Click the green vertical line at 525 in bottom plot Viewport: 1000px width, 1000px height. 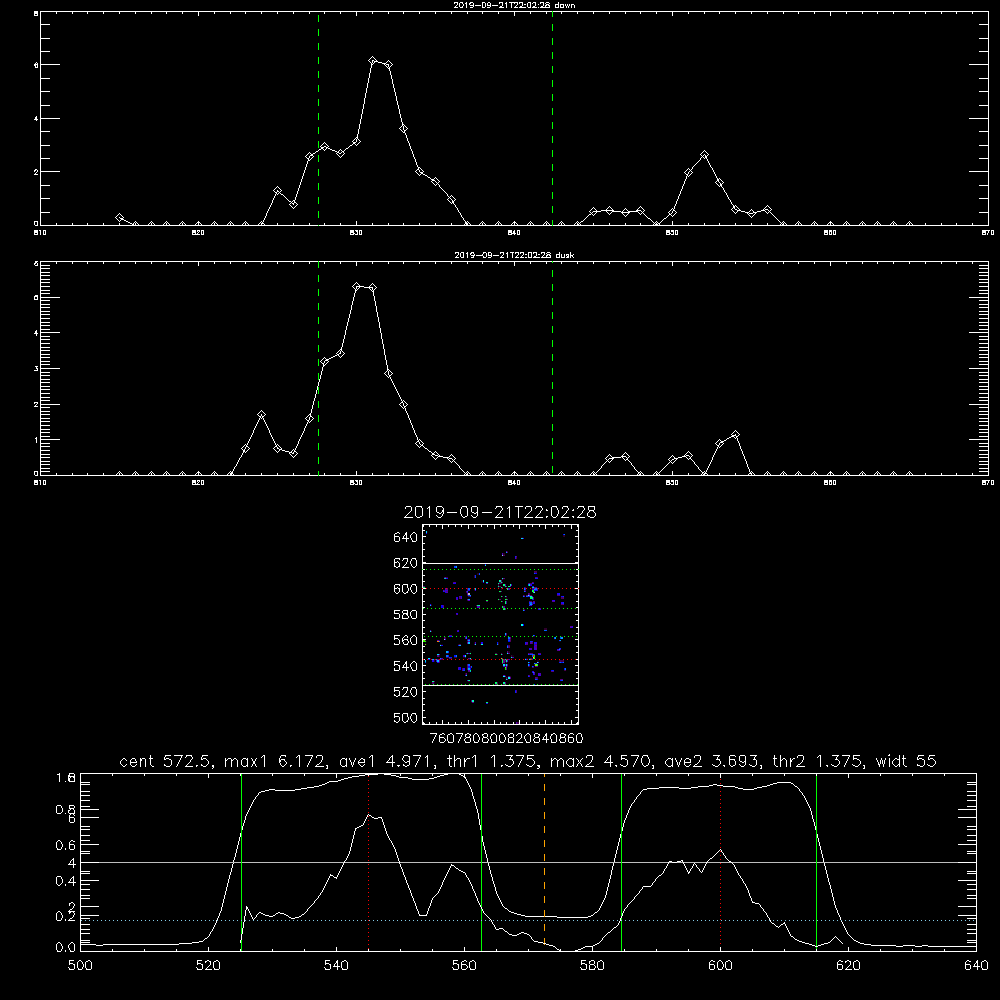click(x=241, y=861)
